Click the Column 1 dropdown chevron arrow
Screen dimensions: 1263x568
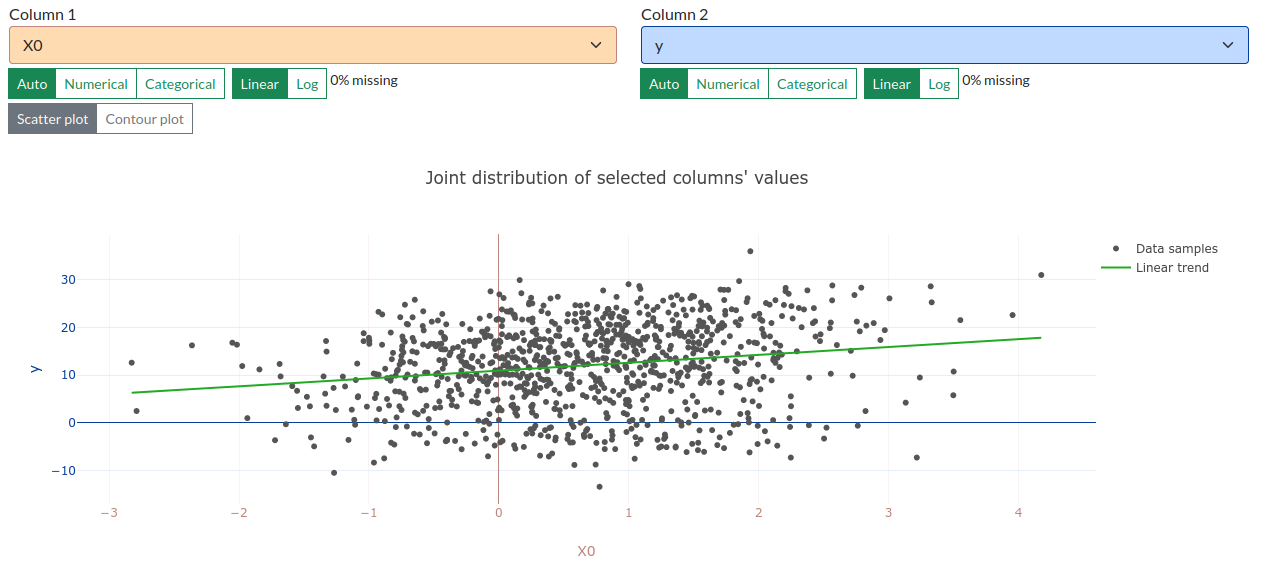coord(596,45)
